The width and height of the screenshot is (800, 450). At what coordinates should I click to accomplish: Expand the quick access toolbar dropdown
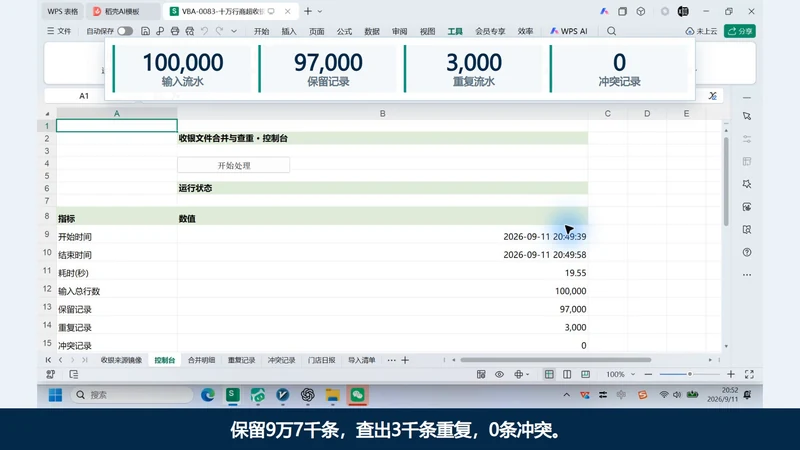(234, 31)
